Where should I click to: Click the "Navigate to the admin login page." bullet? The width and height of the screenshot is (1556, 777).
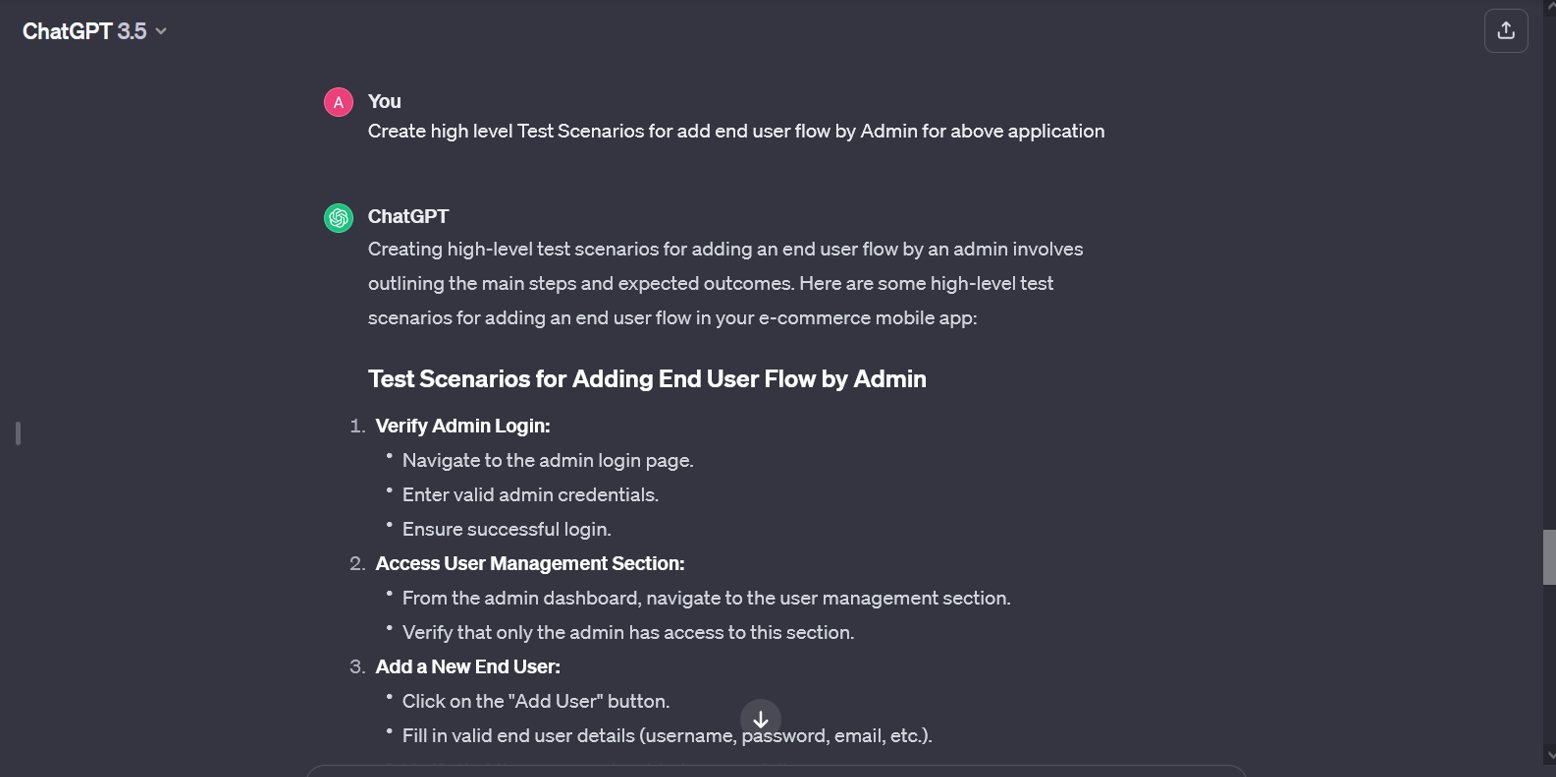click(547, 460)
